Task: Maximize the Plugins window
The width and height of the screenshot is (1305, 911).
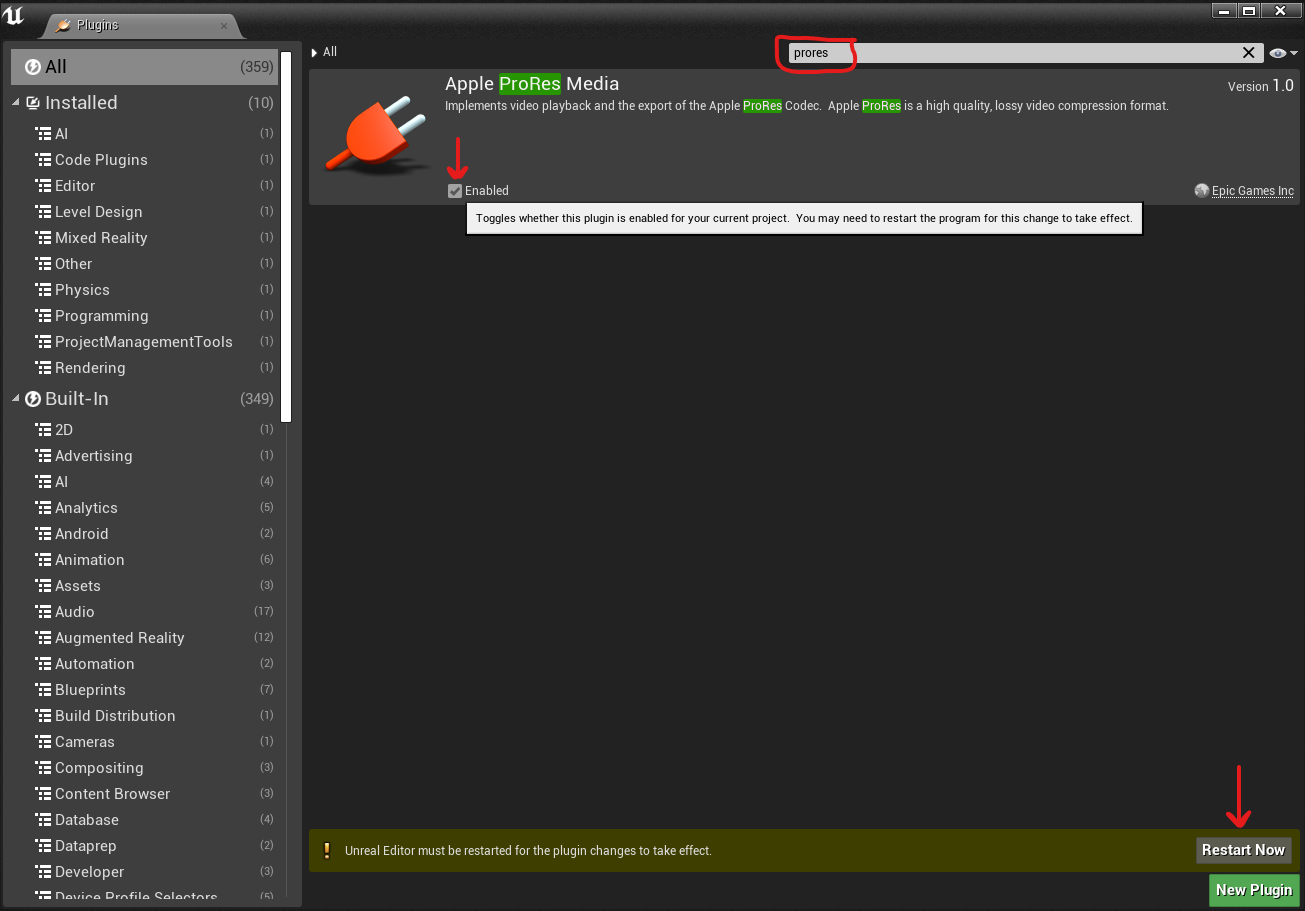Action: [1250, 10]
